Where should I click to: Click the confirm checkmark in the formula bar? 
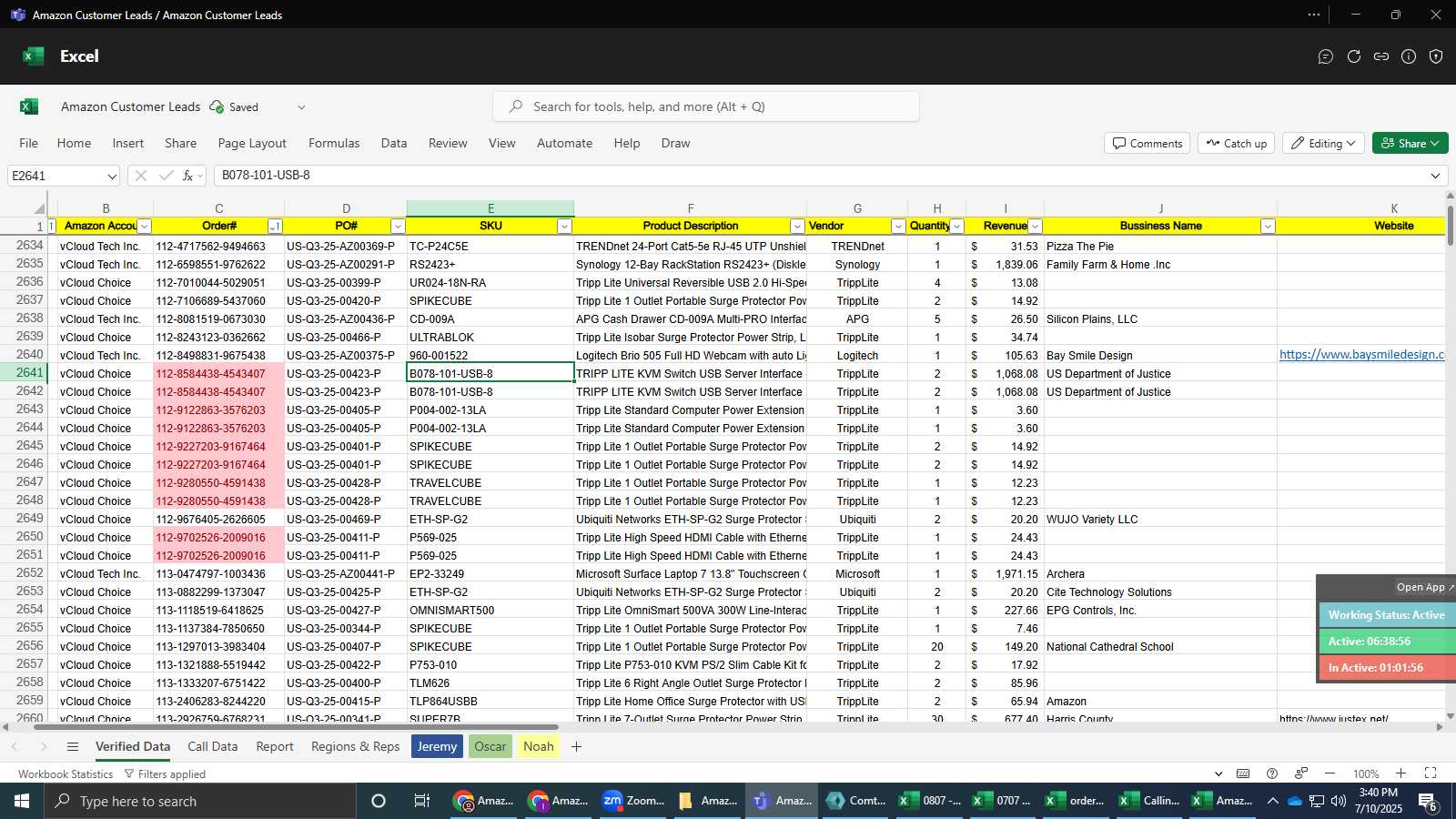click(166, 176)
